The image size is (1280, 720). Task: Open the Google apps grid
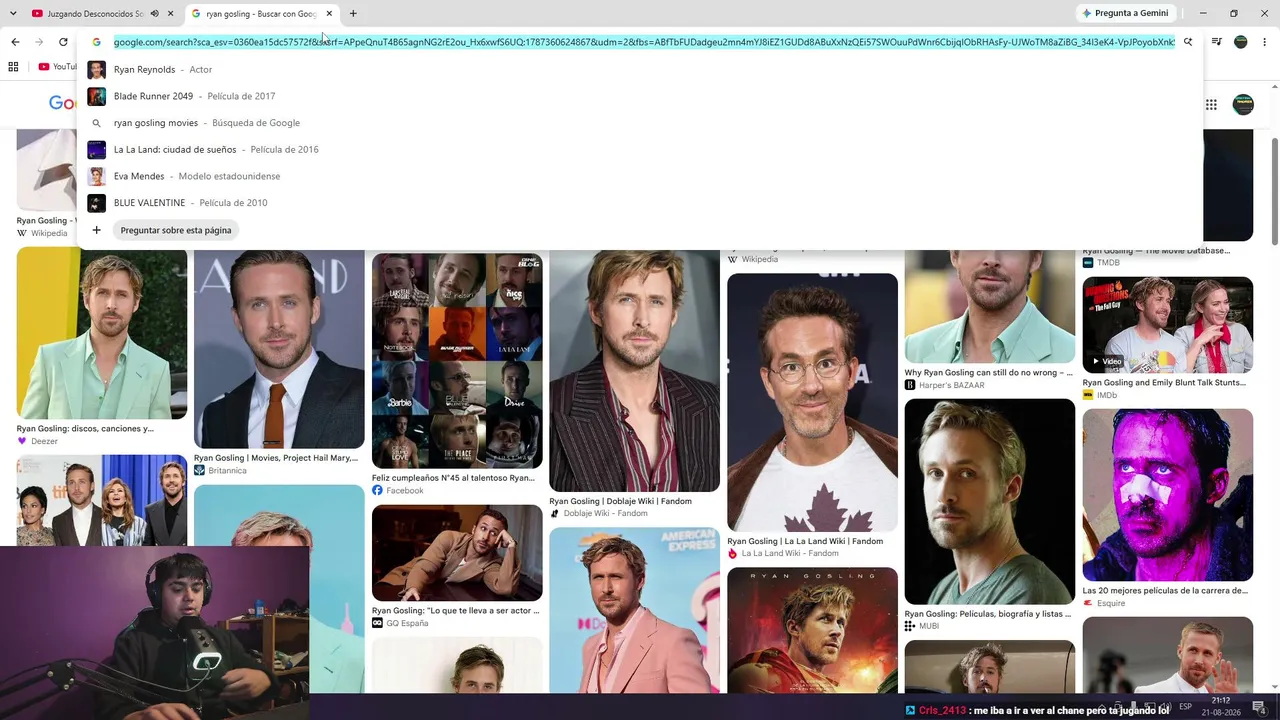(1211, 104)
